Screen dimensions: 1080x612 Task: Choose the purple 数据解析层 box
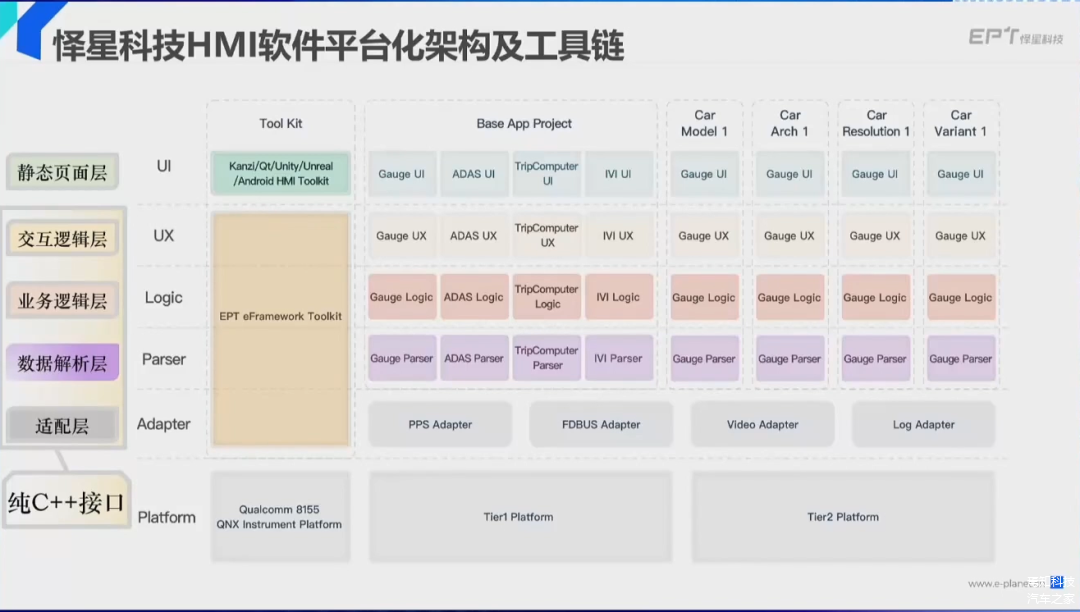(62, 363)
